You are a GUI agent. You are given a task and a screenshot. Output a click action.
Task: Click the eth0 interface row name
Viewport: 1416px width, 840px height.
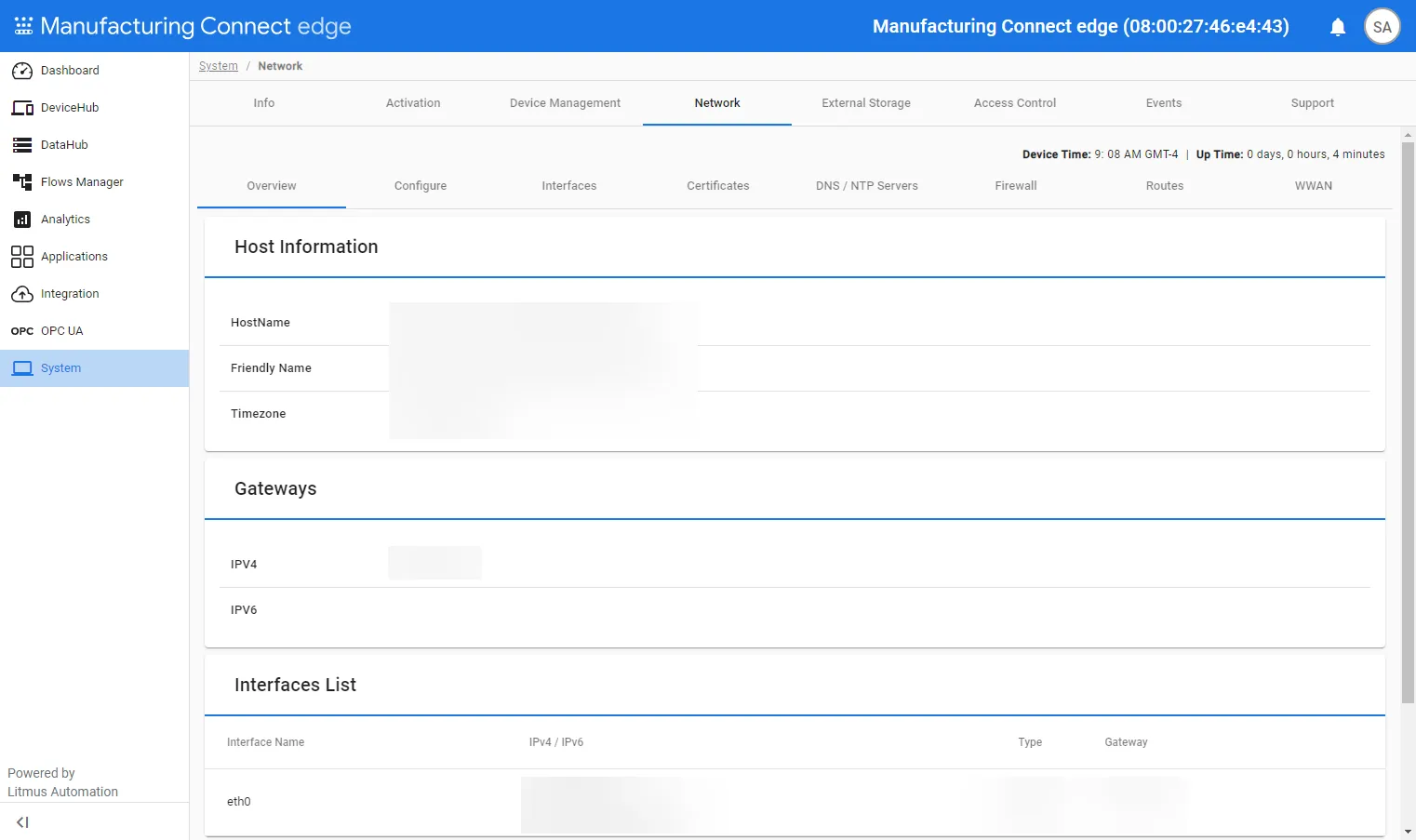(x=239, y=802)
